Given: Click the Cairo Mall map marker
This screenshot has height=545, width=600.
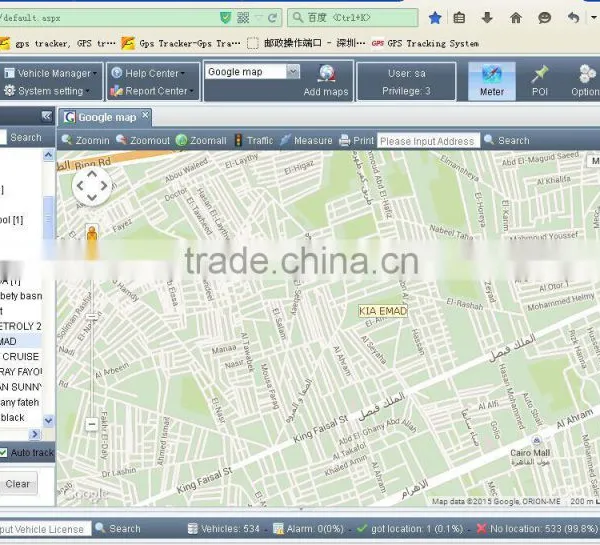Looking at the screenshot, I should (536, 441).
